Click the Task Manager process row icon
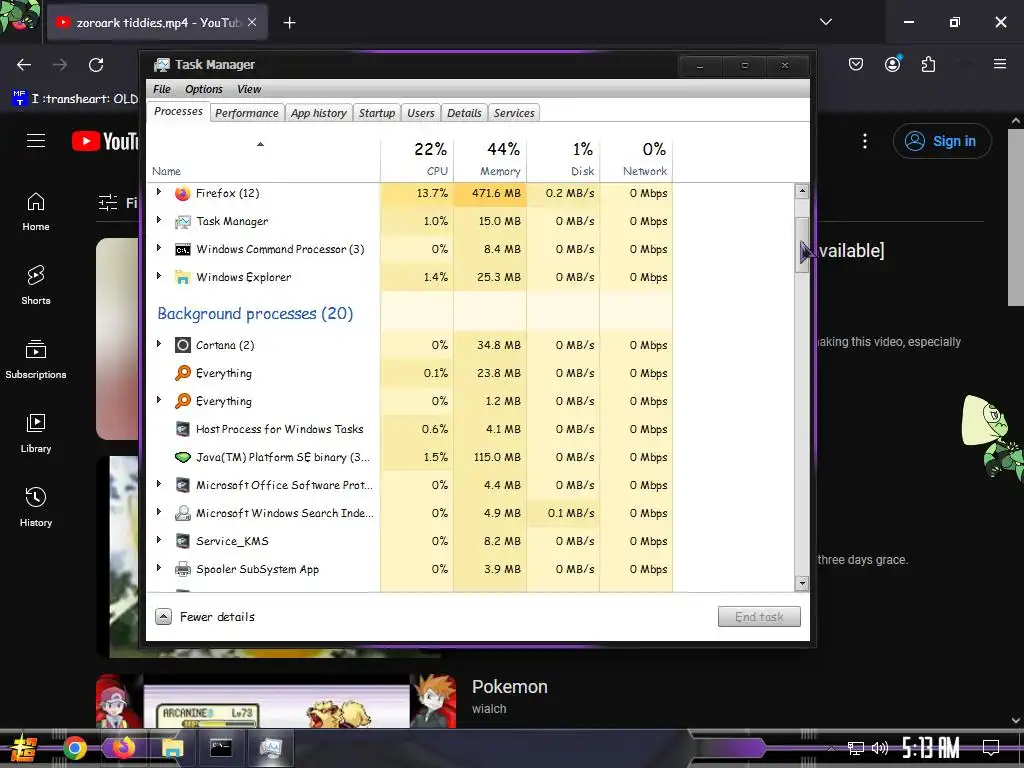 click(183, 221)
